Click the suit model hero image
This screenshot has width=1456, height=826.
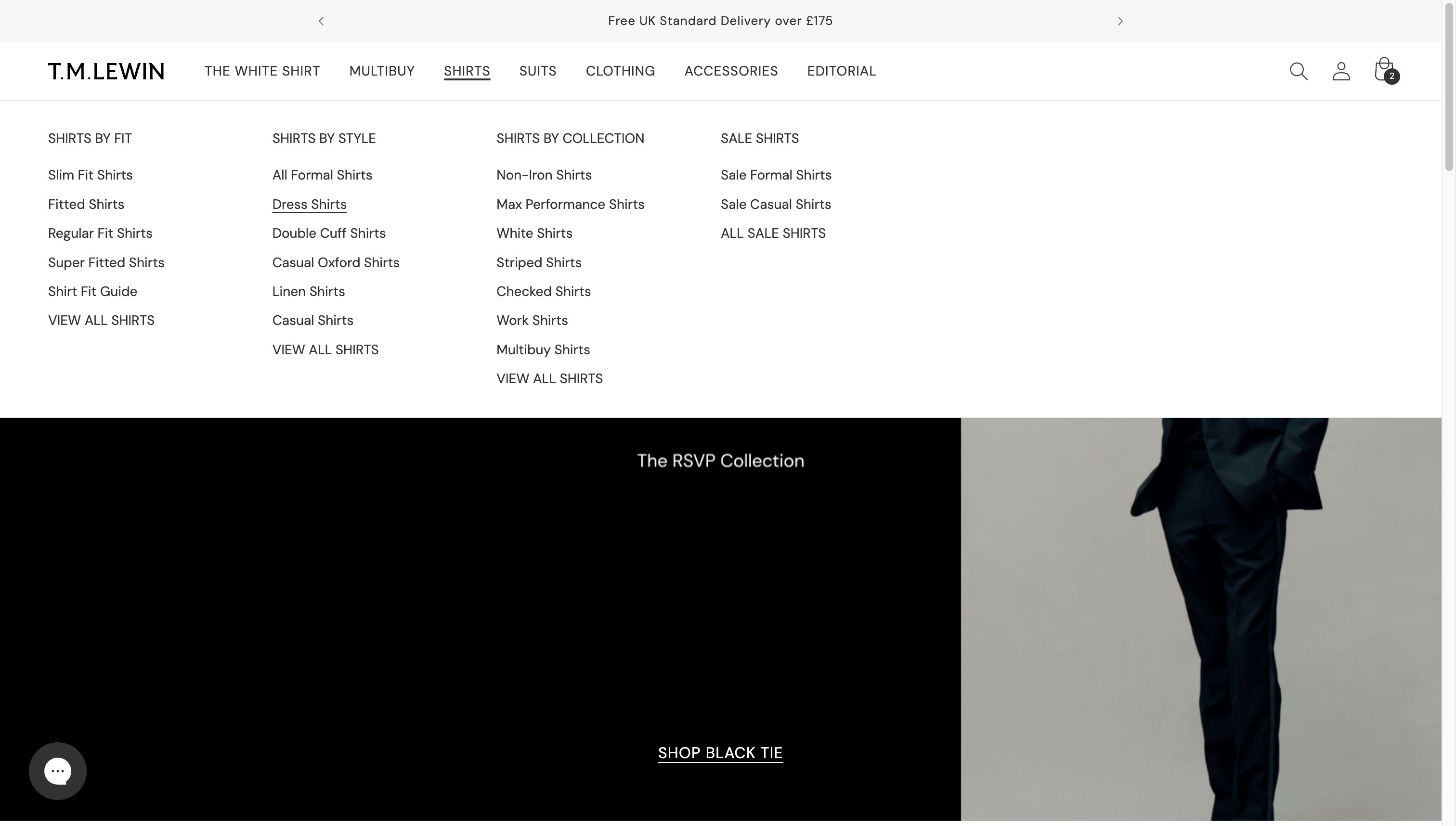1200,619
